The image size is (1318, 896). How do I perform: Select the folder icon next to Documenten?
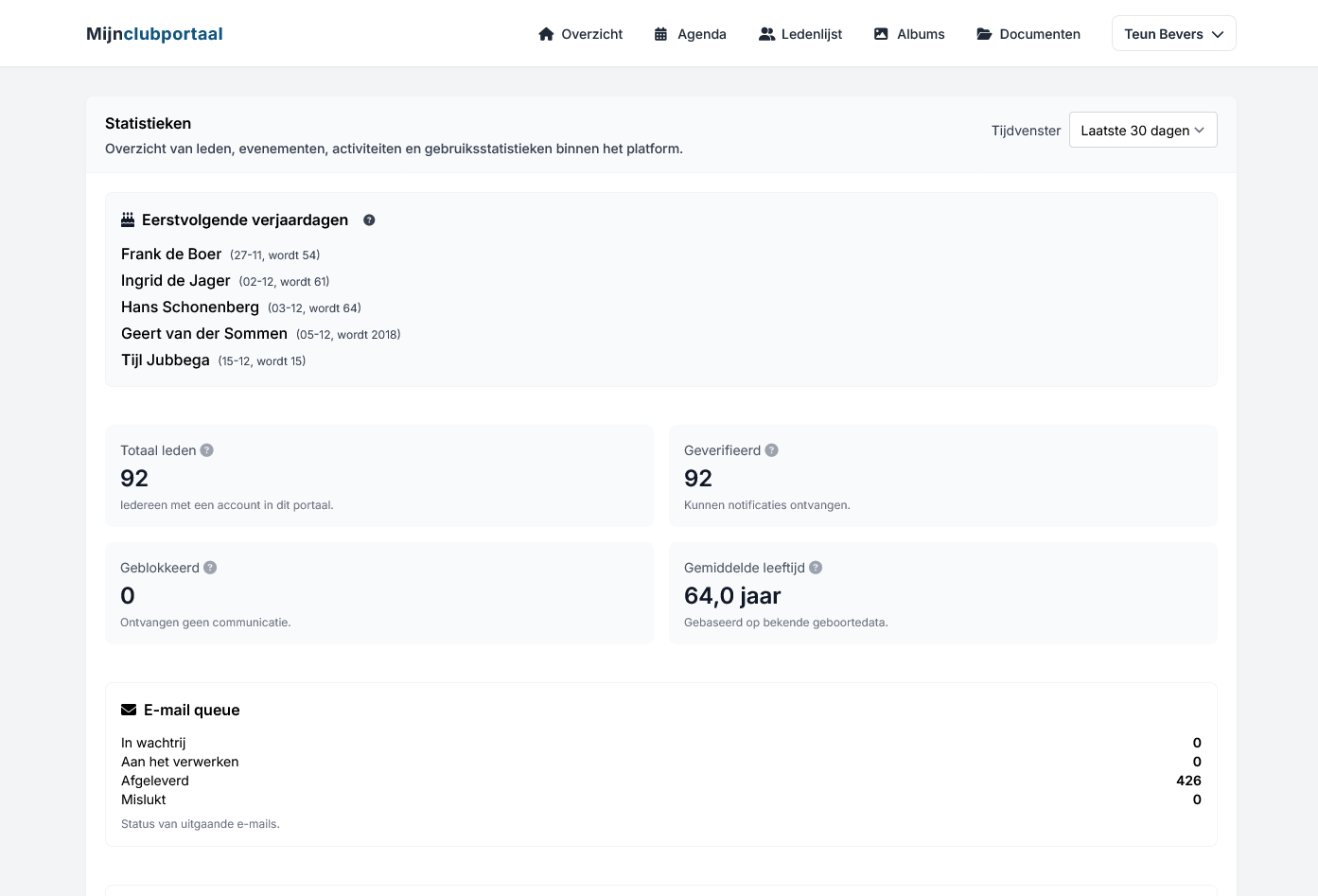tap(984, 33)
